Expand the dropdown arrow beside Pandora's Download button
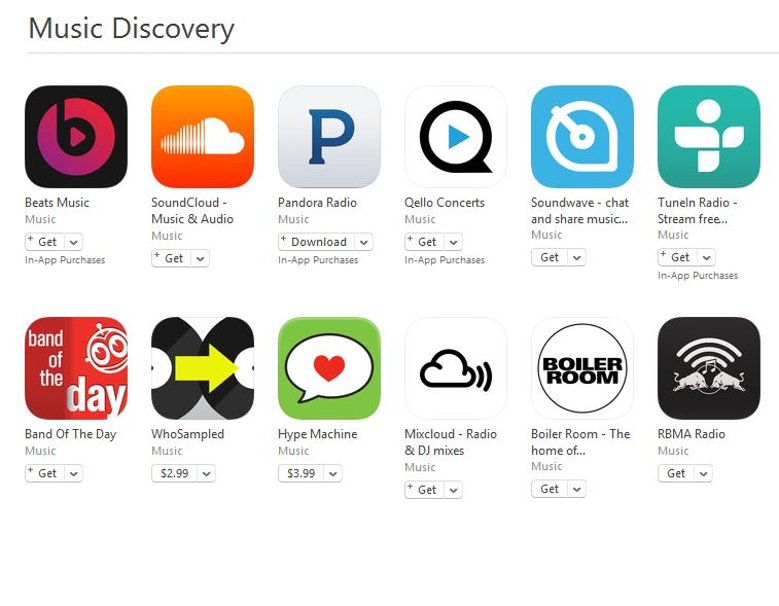 (x=364, y=242)
